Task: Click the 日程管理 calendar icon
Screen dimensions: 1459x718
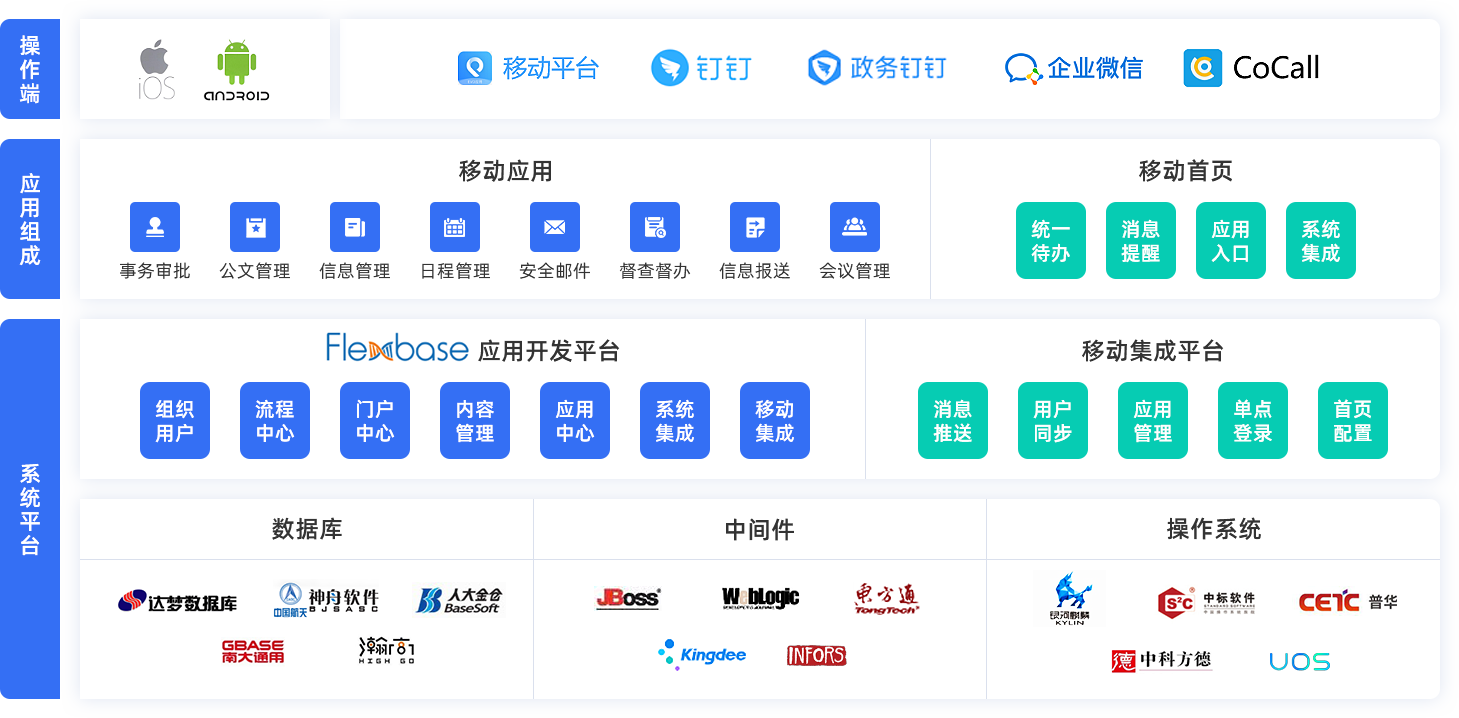Action: pyautogui.click(x=455, y=227)
